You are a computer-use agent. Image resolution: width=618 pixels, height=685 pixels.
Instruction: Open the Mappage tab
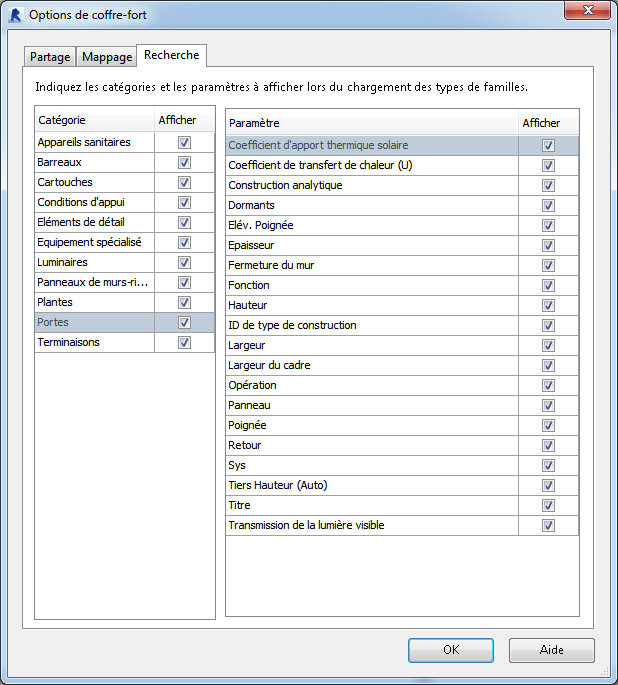click(x=106, y=57)
